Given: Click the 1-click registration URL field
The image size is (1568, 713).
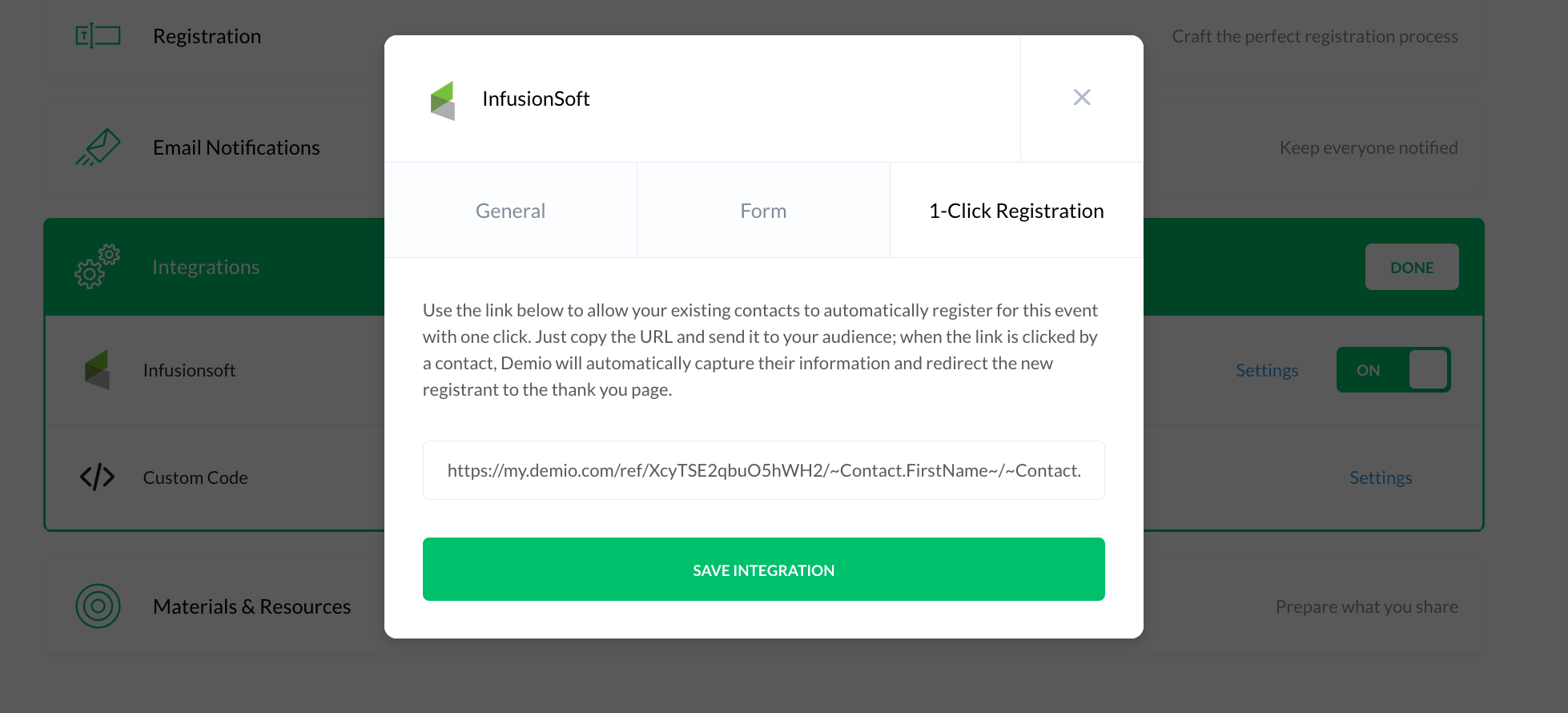Looking at the screenshot, I should pos(763,470).
